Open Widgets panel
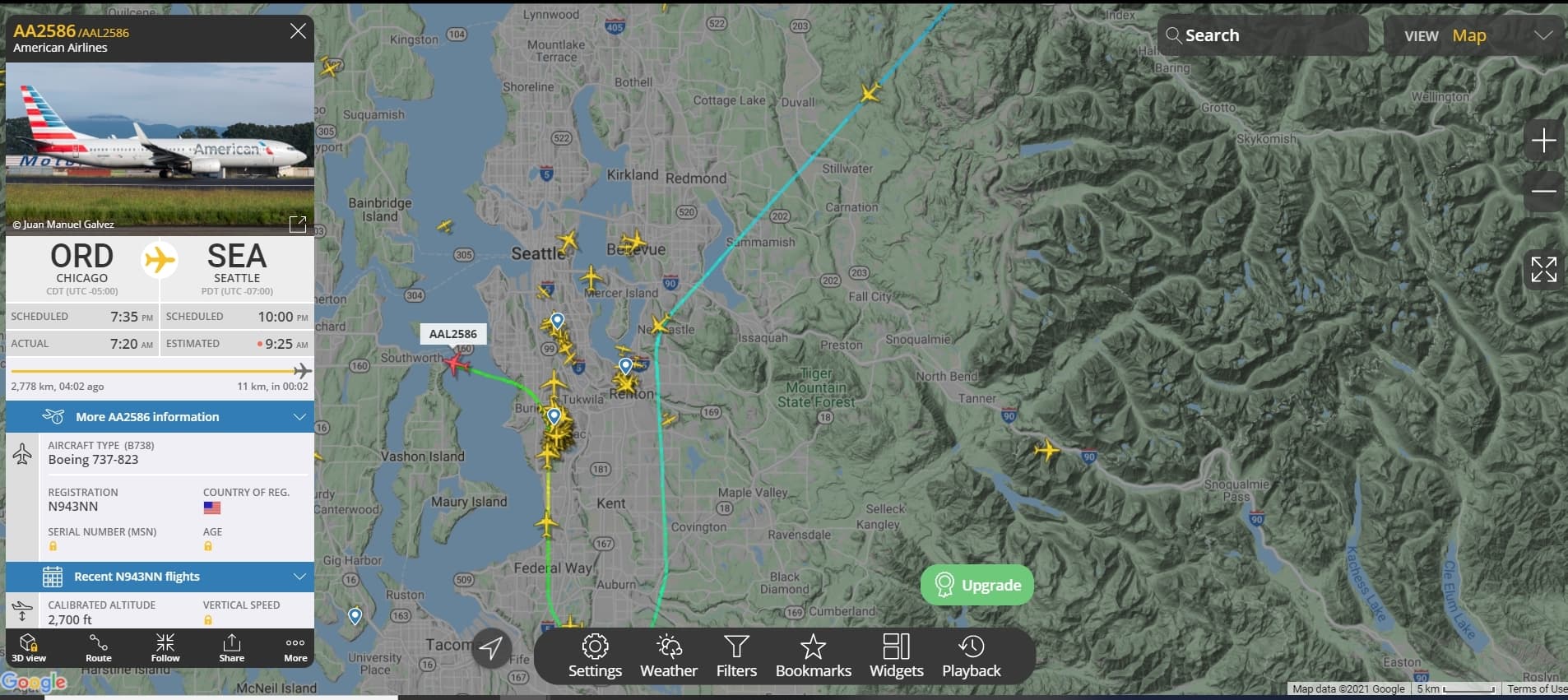The width and height of the screenshot is (1568, 700). (x=896, y=656)
